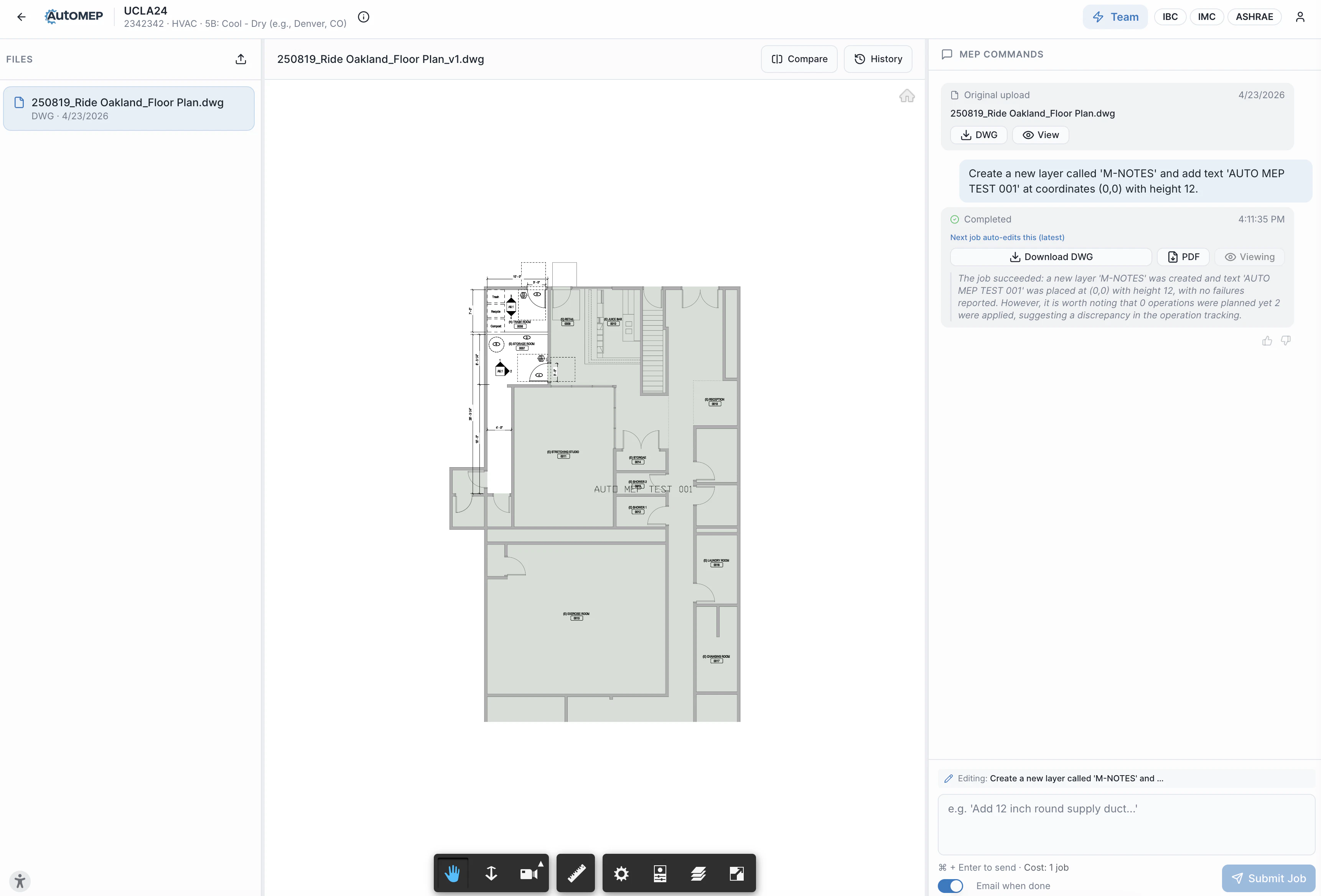Download the original DWG file
Image resolution: width=1321 pixels, height=896 pixels.
(x=979, y=135)
